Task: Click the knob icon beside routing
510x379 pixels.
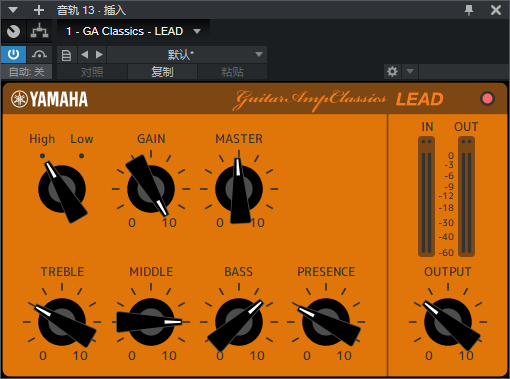Action: point(13,31)
